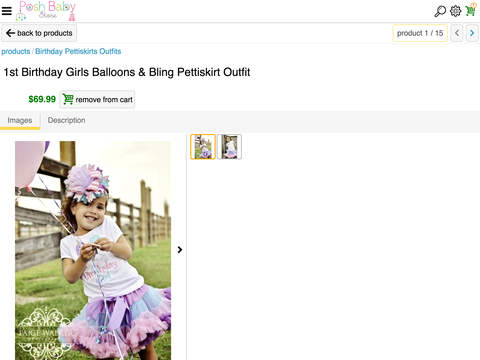Open the shopping cart icon
480x360 pixels.
click(471, 10)
